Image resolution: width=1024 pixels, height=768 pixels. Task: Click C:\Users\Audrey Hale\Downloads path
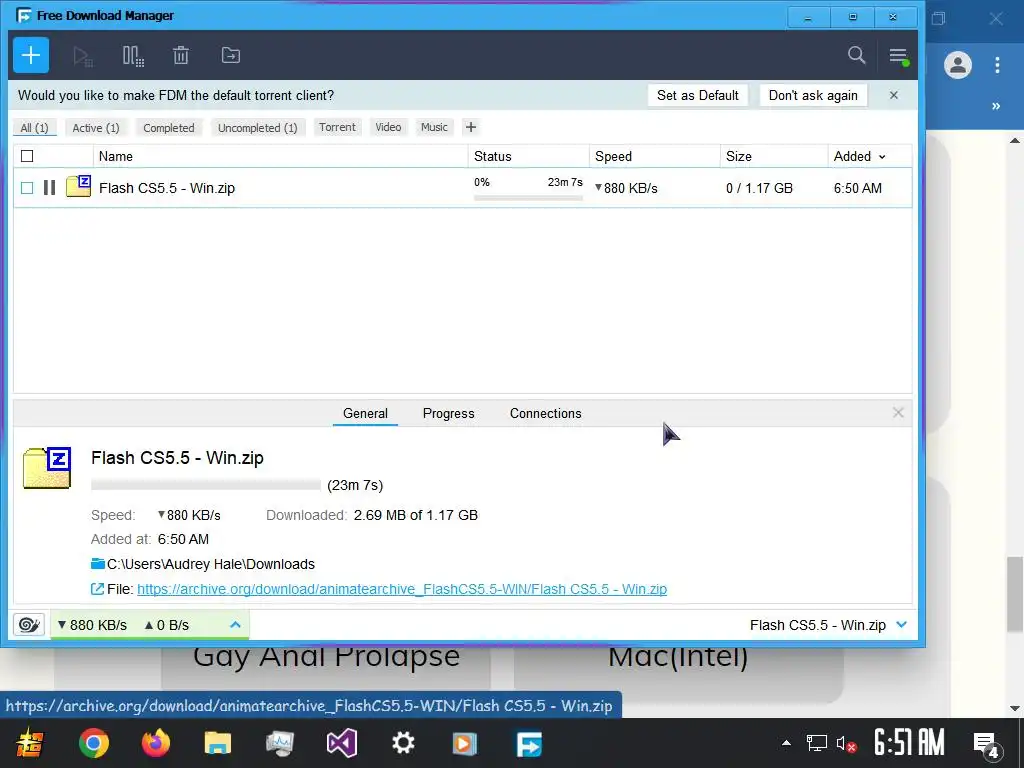click(211, 564)
